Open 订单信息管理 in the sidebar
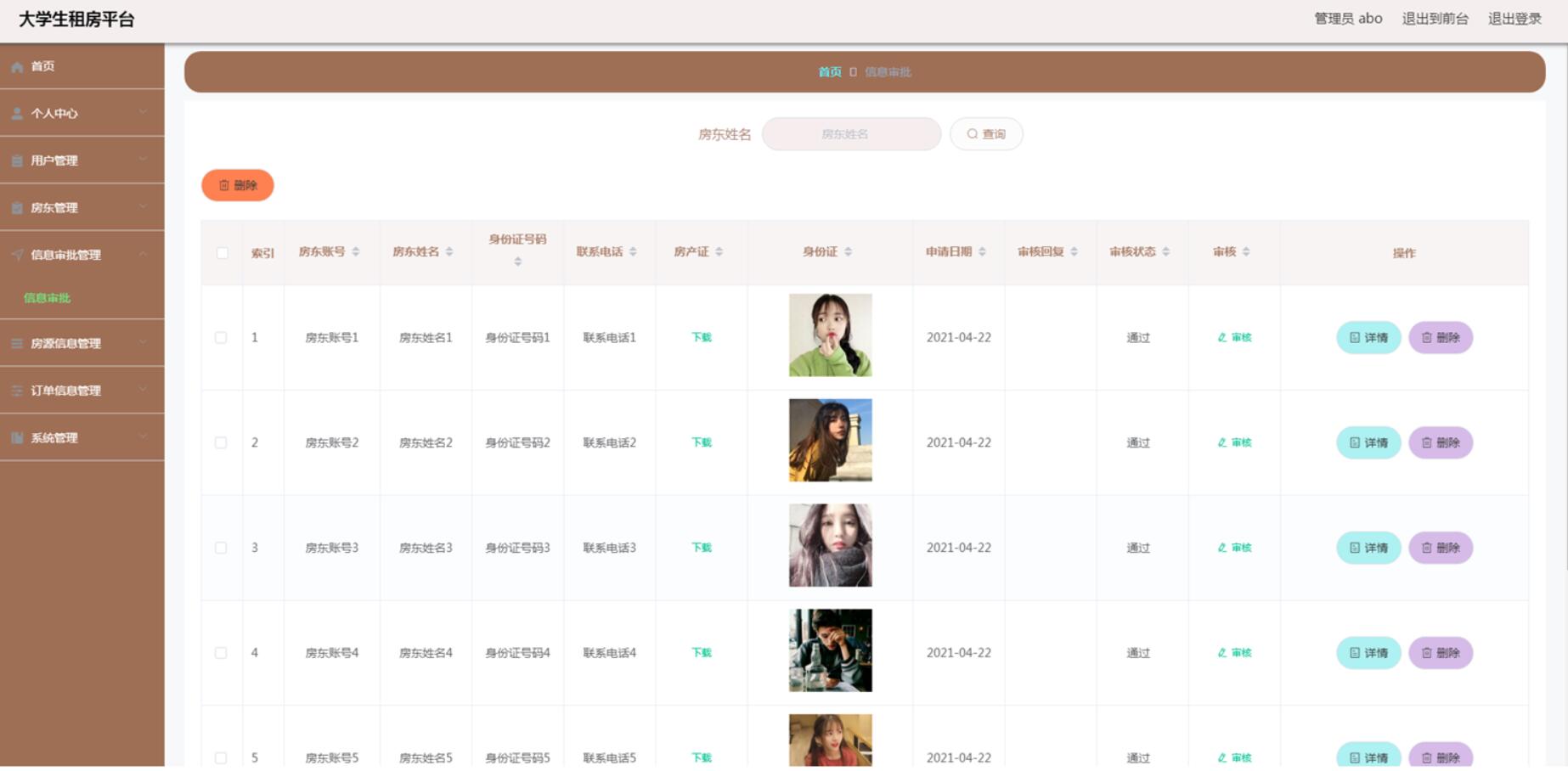This screenshot has width=1568, height=771. click(82, 391)
